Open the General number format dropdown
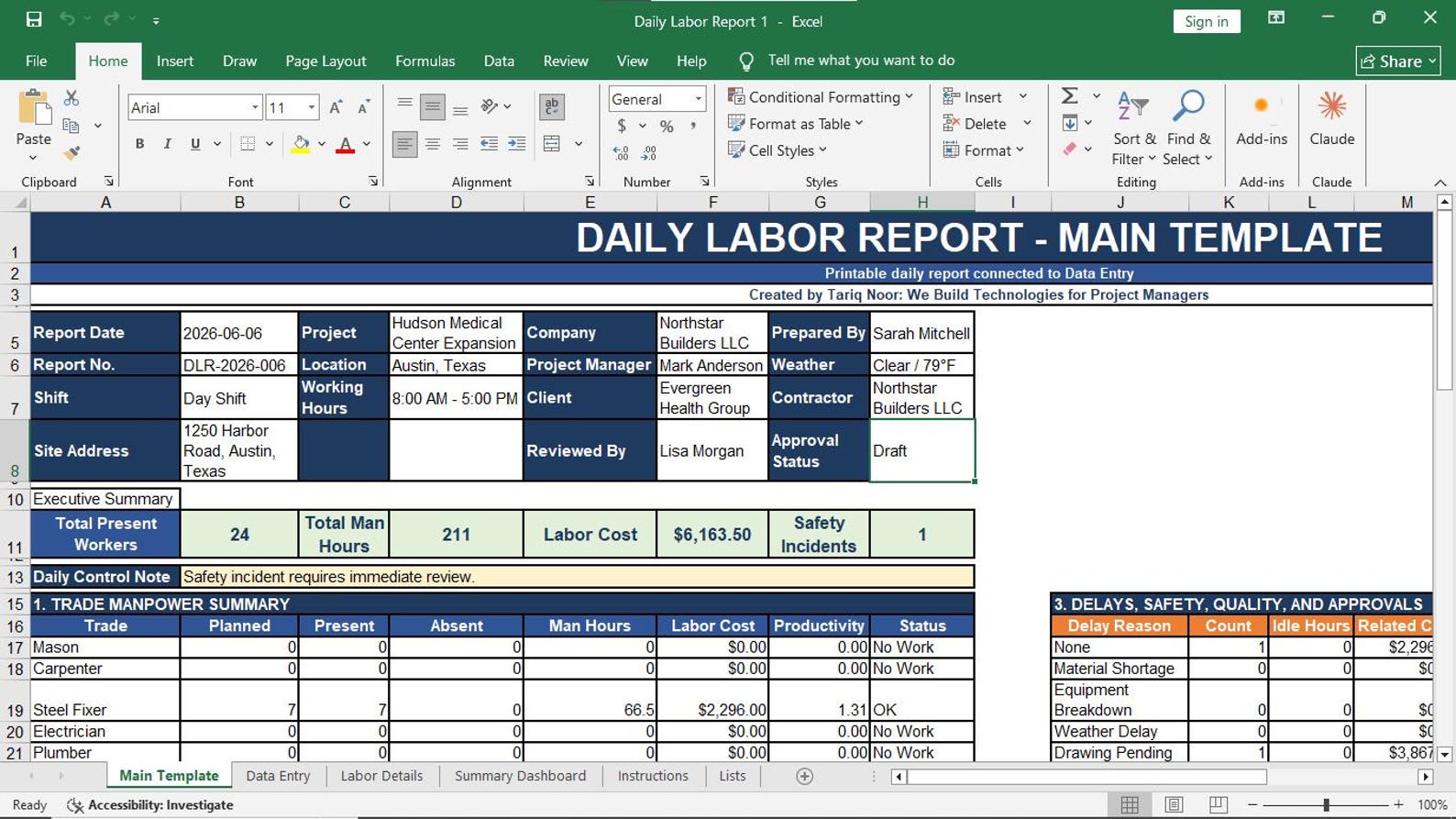Screen dimensions: 1456x819 (698, 98)
